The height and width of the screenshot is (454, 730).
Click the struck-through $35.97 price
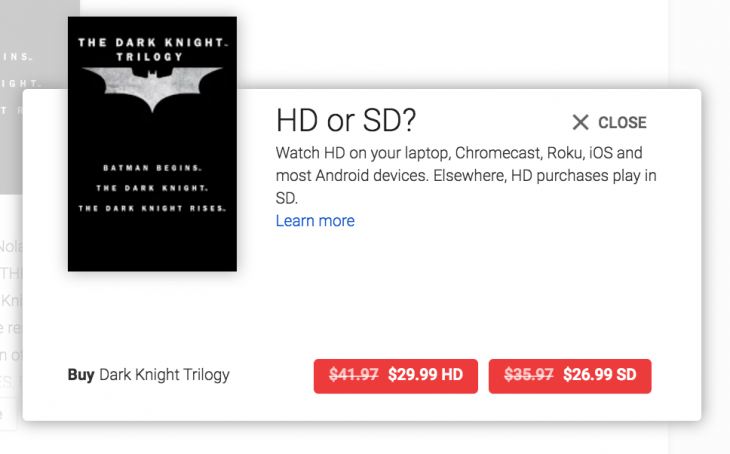(529, 375)
